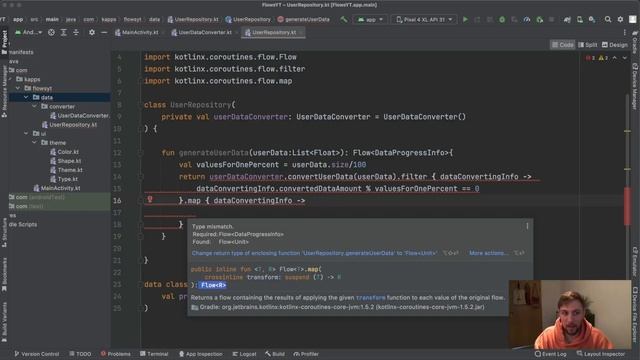Open the TODO tool window
The image size is (640, 360).
(80, 354)
